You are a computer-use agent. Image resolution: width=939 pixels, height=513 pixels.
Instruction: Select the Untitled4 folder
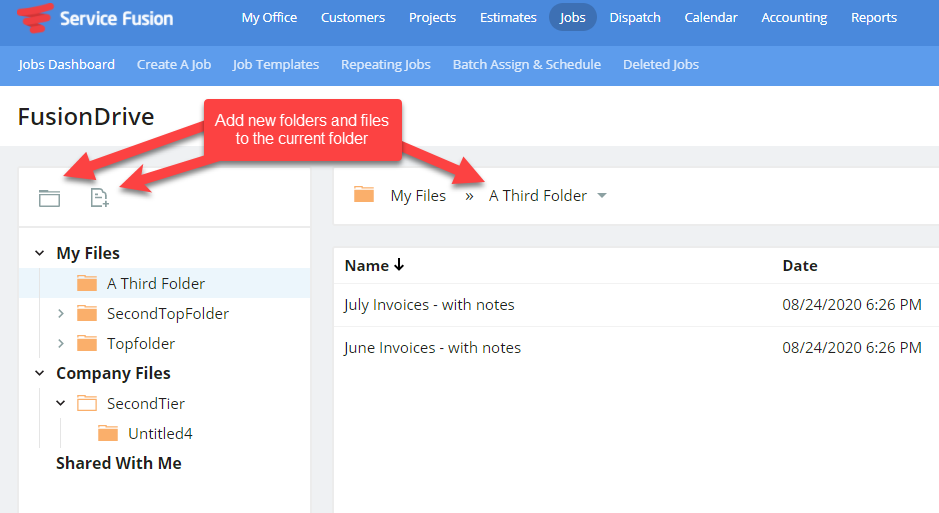pos(160,433)
